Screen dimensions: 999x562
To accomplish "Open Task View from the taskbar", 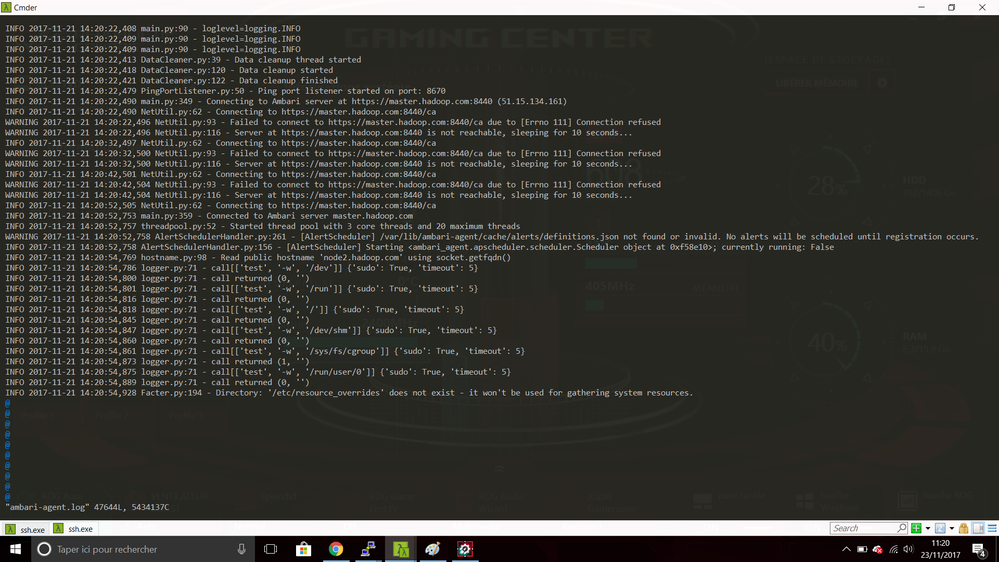I will tap(270, 549).
